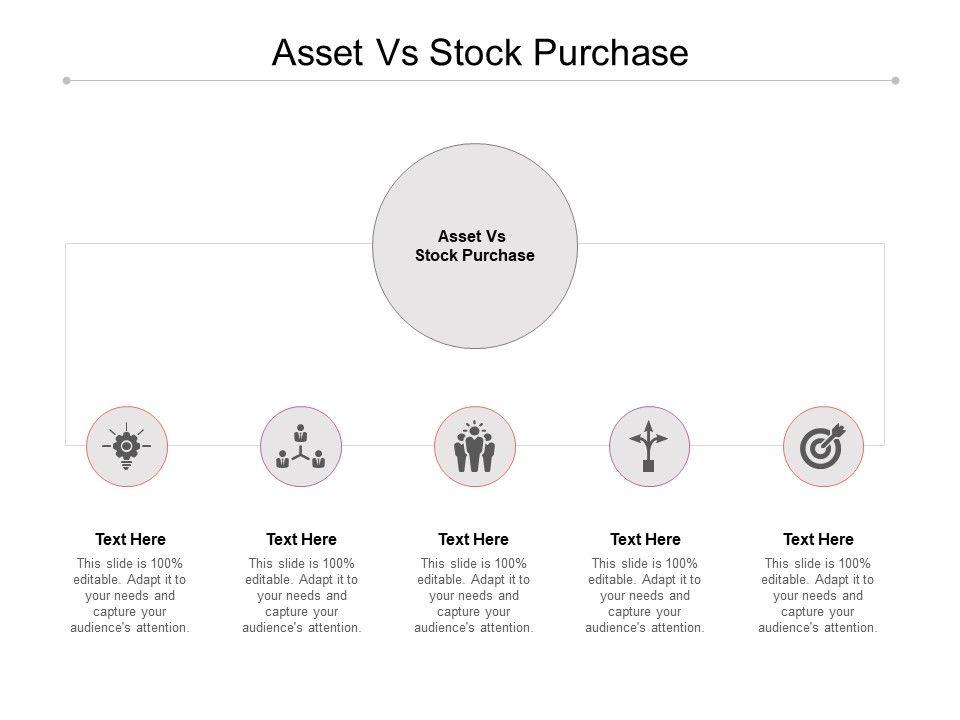Select first Text Here heading under lightbulb
Image resolution: width=960 pixels, height=720 pixels.
(x=130, y=540)
